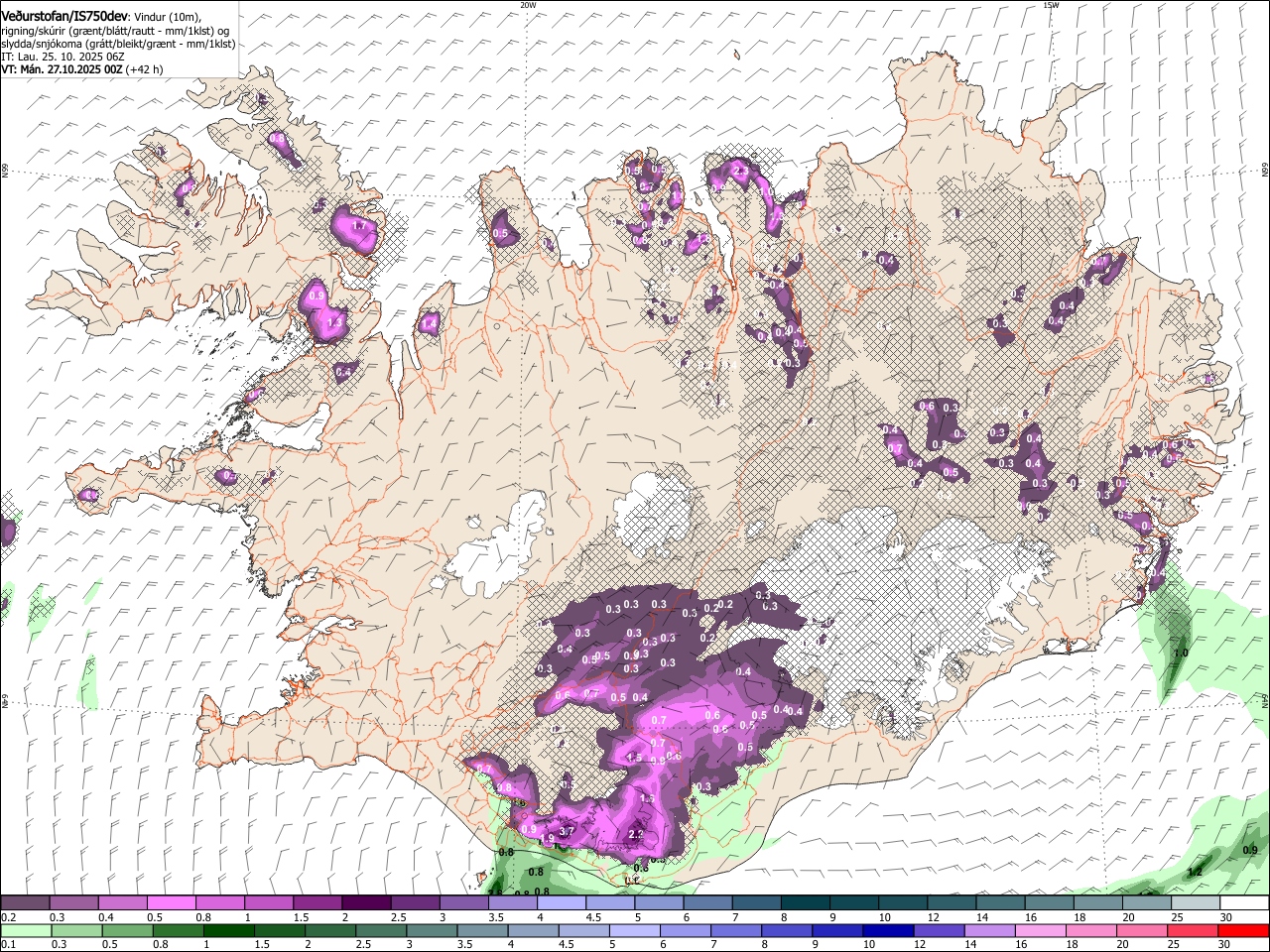Image resolution: width=1270 pixels, height=952 pixels.
Task: Pick the darkest green rain swatch labeled 1
Action: (228, 930)
